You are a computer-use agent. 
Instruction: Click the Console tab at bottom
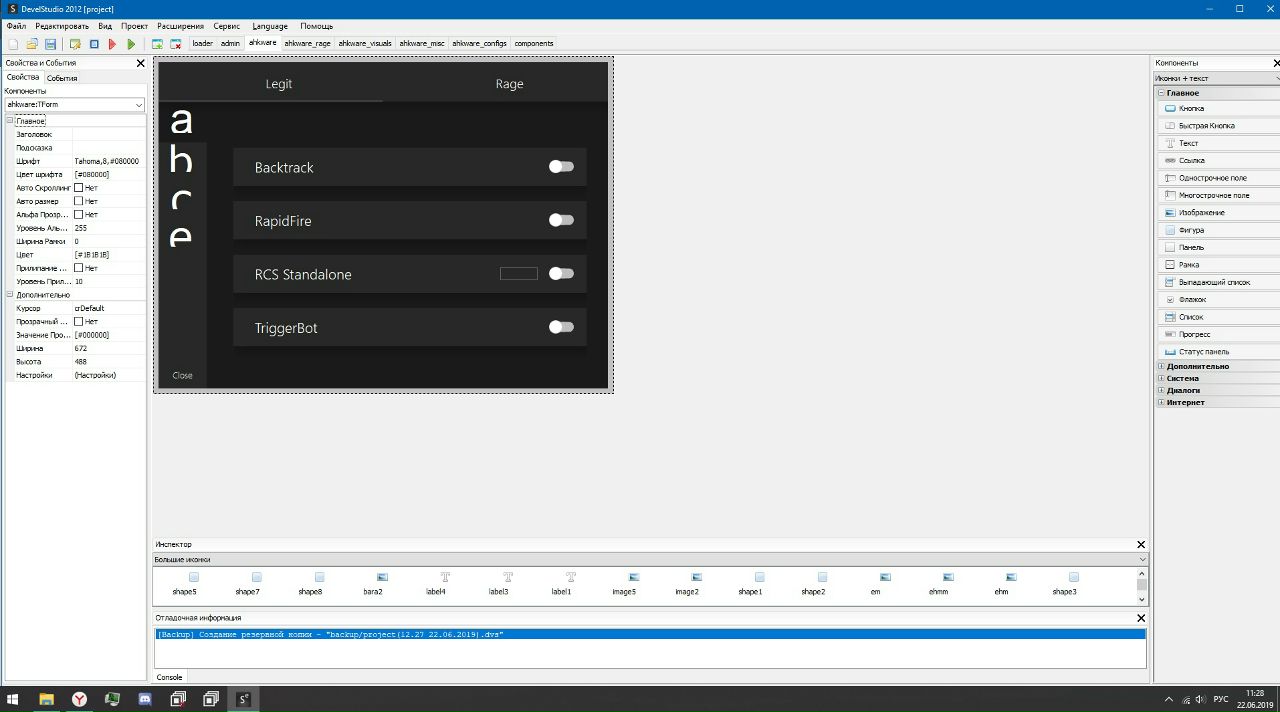[x=169, y=678]
